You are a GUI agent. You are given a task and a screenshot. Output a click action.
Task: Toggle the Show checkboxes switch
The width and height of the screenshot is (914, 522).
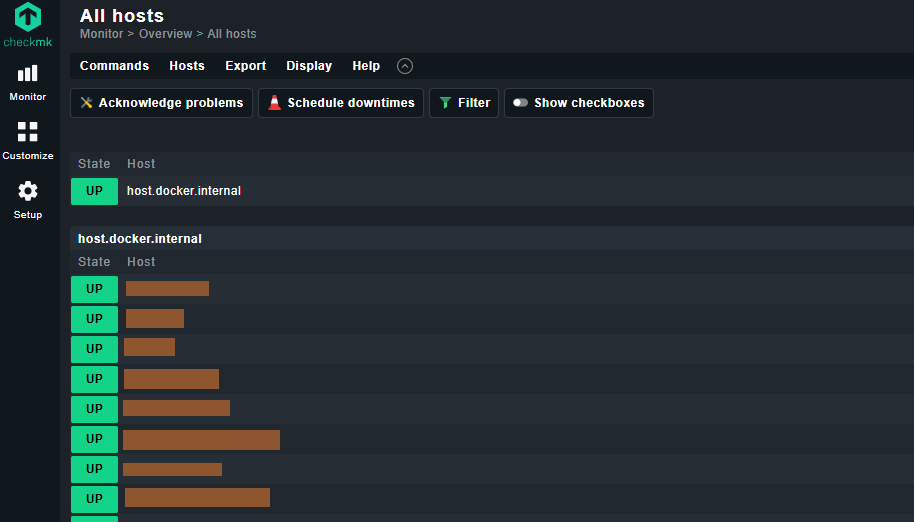pos(520,103)
